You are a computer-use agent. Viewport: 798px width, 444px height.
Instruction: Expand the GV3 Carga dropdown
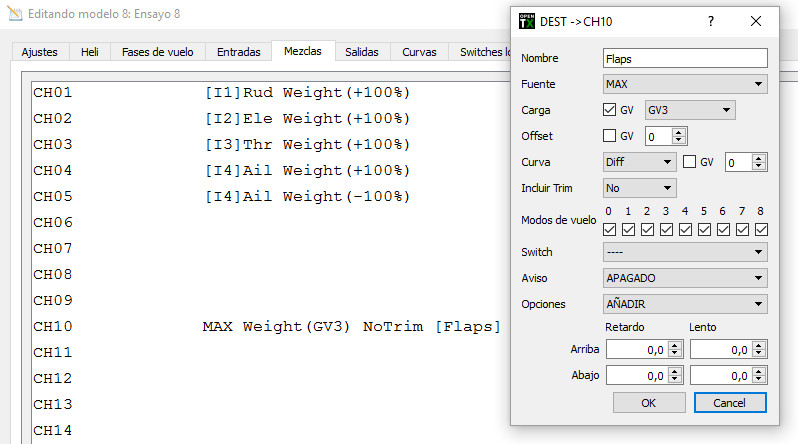click(x=690, y=110)
